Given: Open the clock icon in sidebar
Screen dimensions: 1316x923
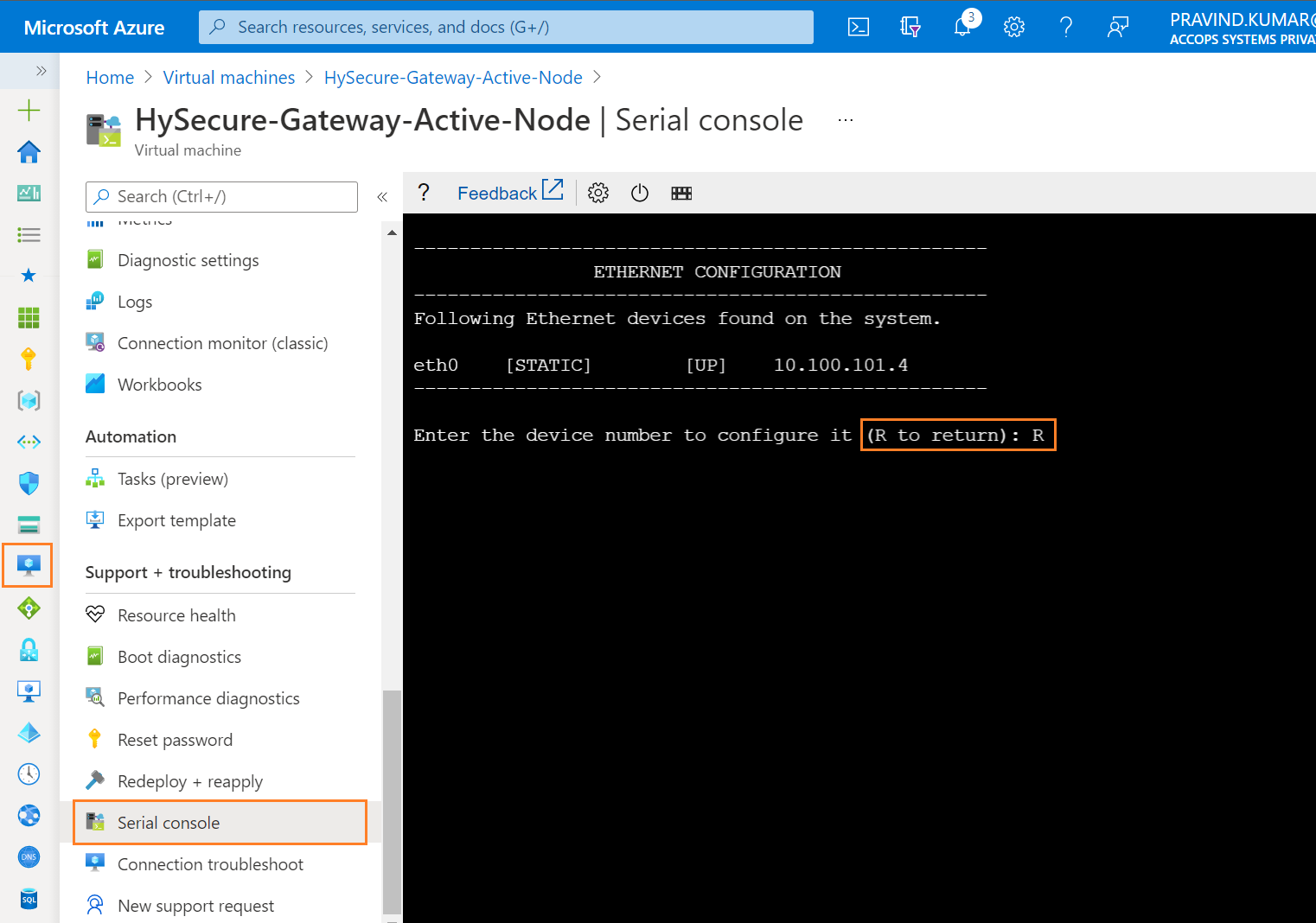Looking at the screenshot, I should pyautogui.click(x=29, y=773).
